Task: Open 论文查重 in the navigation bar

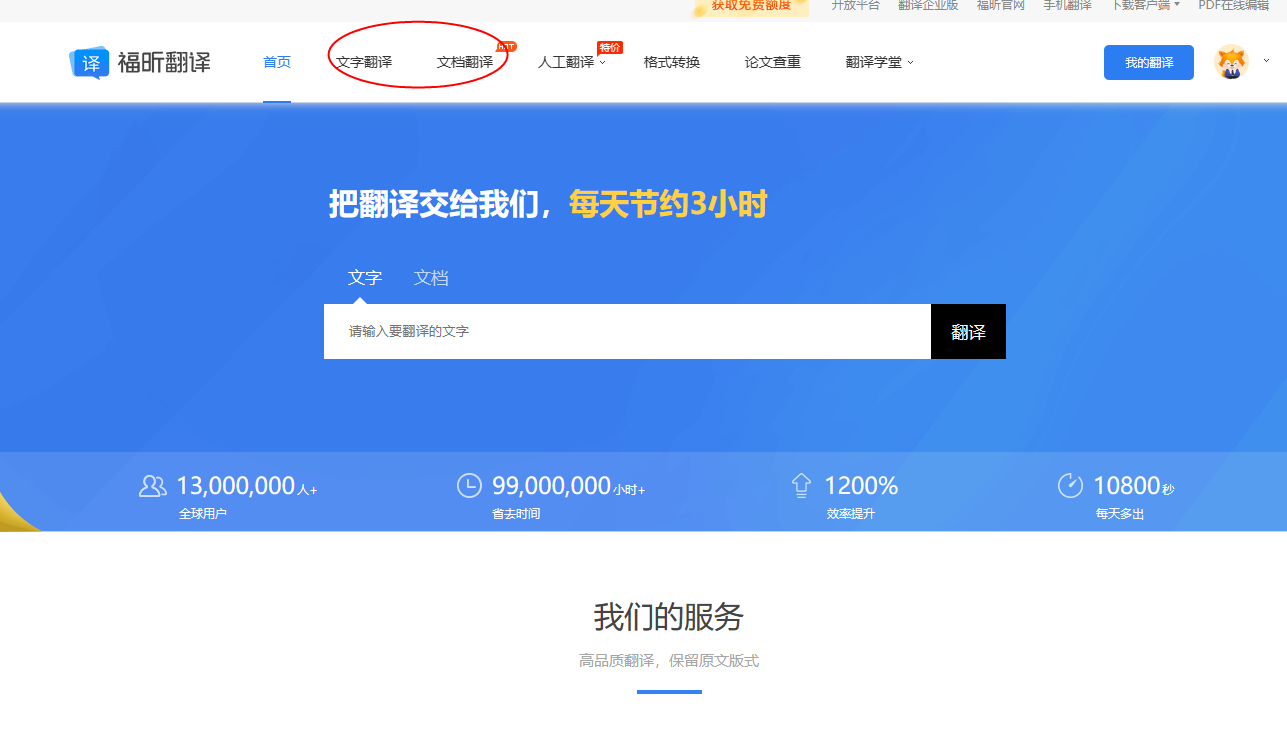Action: (773, 62)
